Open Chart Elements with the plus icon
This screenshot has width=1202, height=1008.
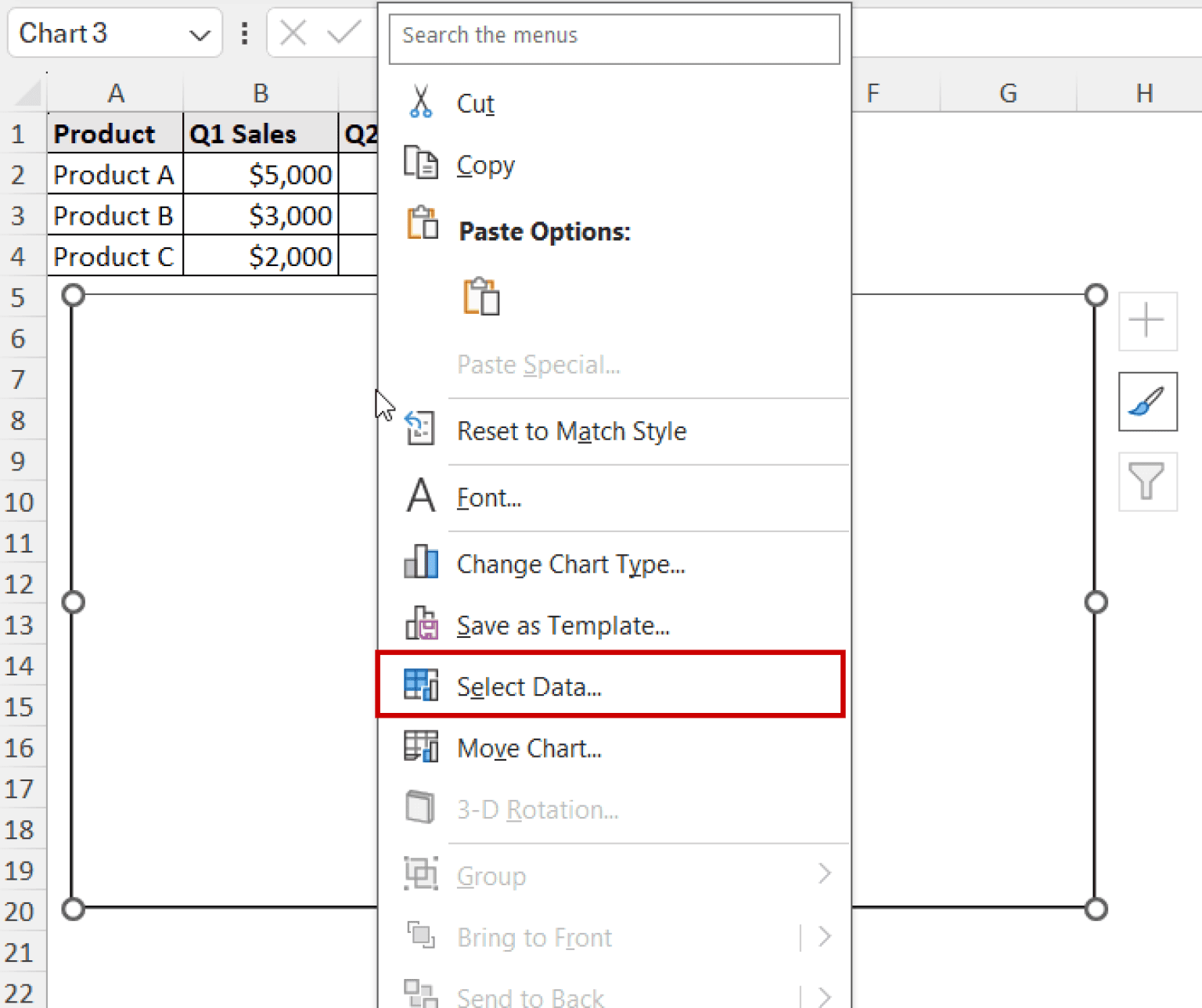tap(1146, 321)
